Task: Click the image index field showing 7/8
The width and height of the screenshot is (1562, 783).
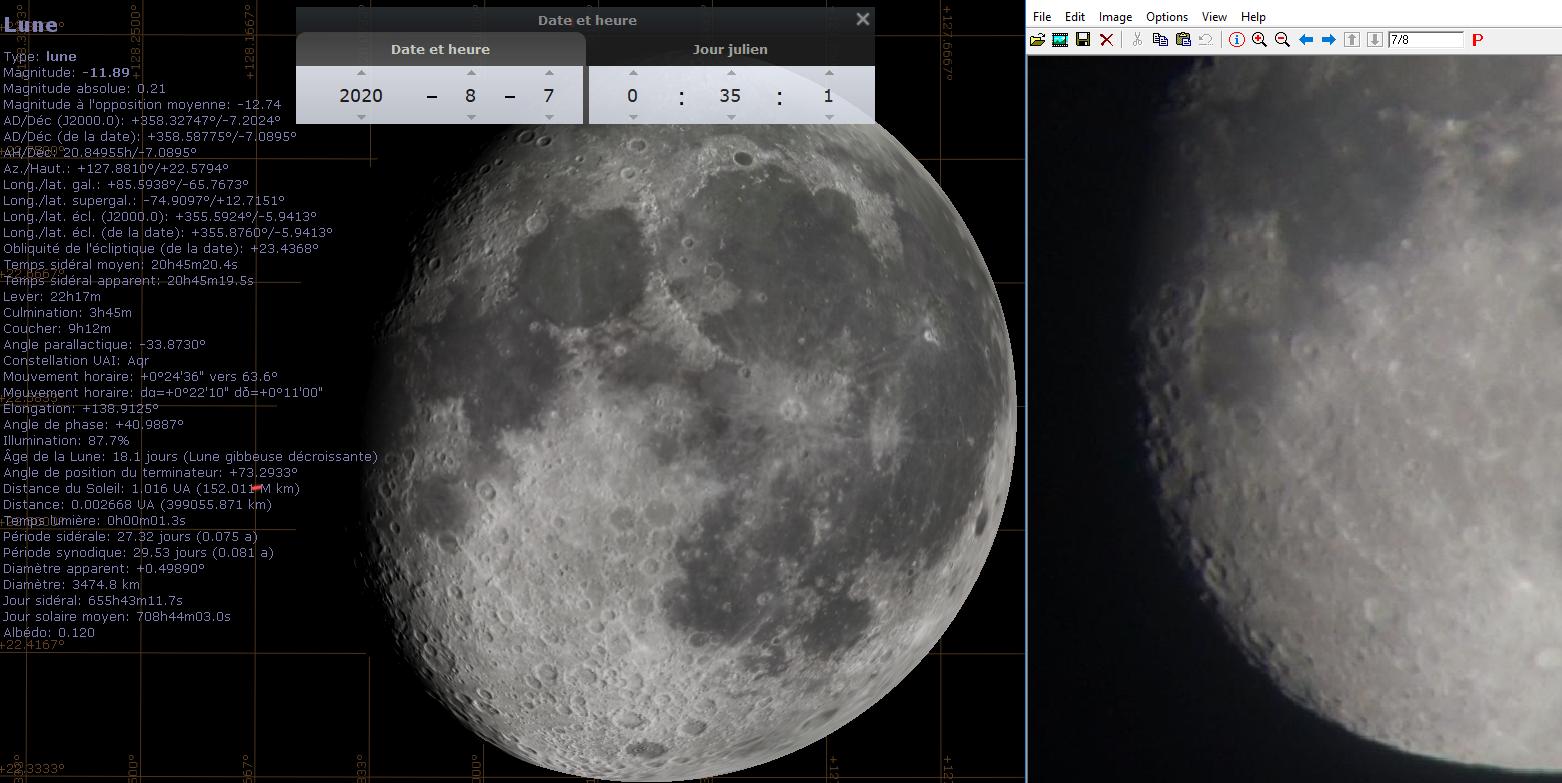Action: coord(1426,40)
